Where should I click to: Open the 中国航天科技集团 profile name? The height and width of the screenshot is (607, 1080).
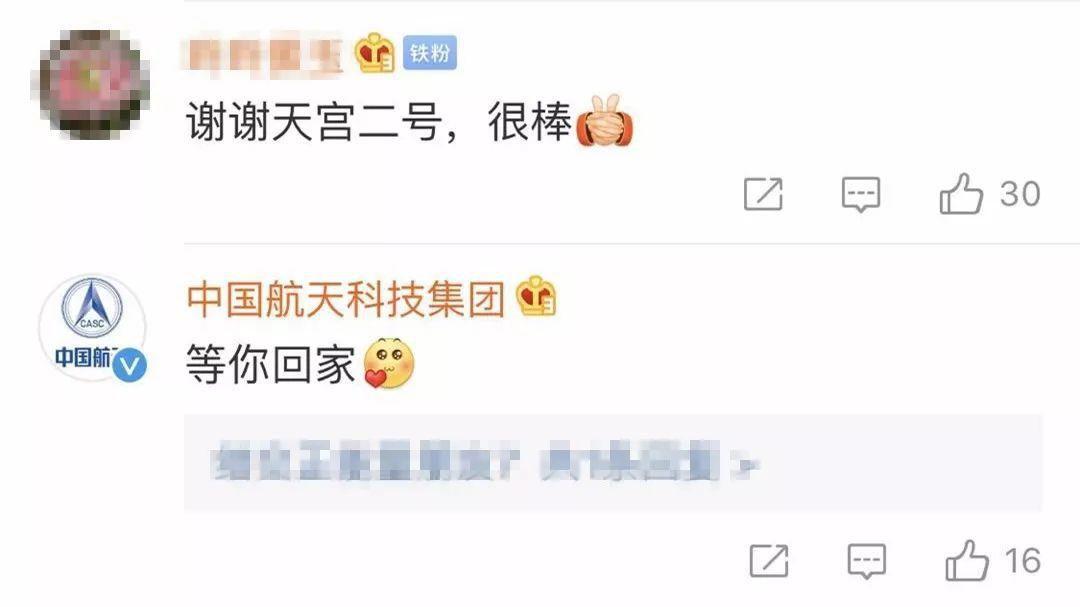tap(346, 299)
